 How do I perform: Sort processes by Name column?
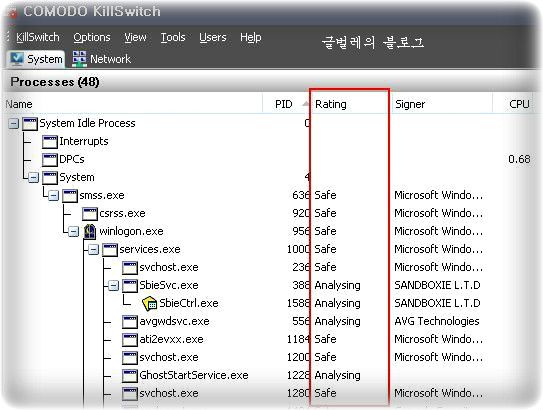pyautogui.click(x=133, y=104)
